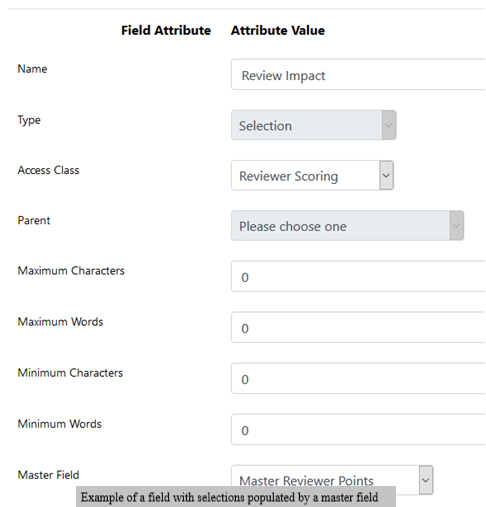This screenshot has width=486, height=507.
Task: Click the Parent dropdown chevron arrow
Action: tap(456, 226)
